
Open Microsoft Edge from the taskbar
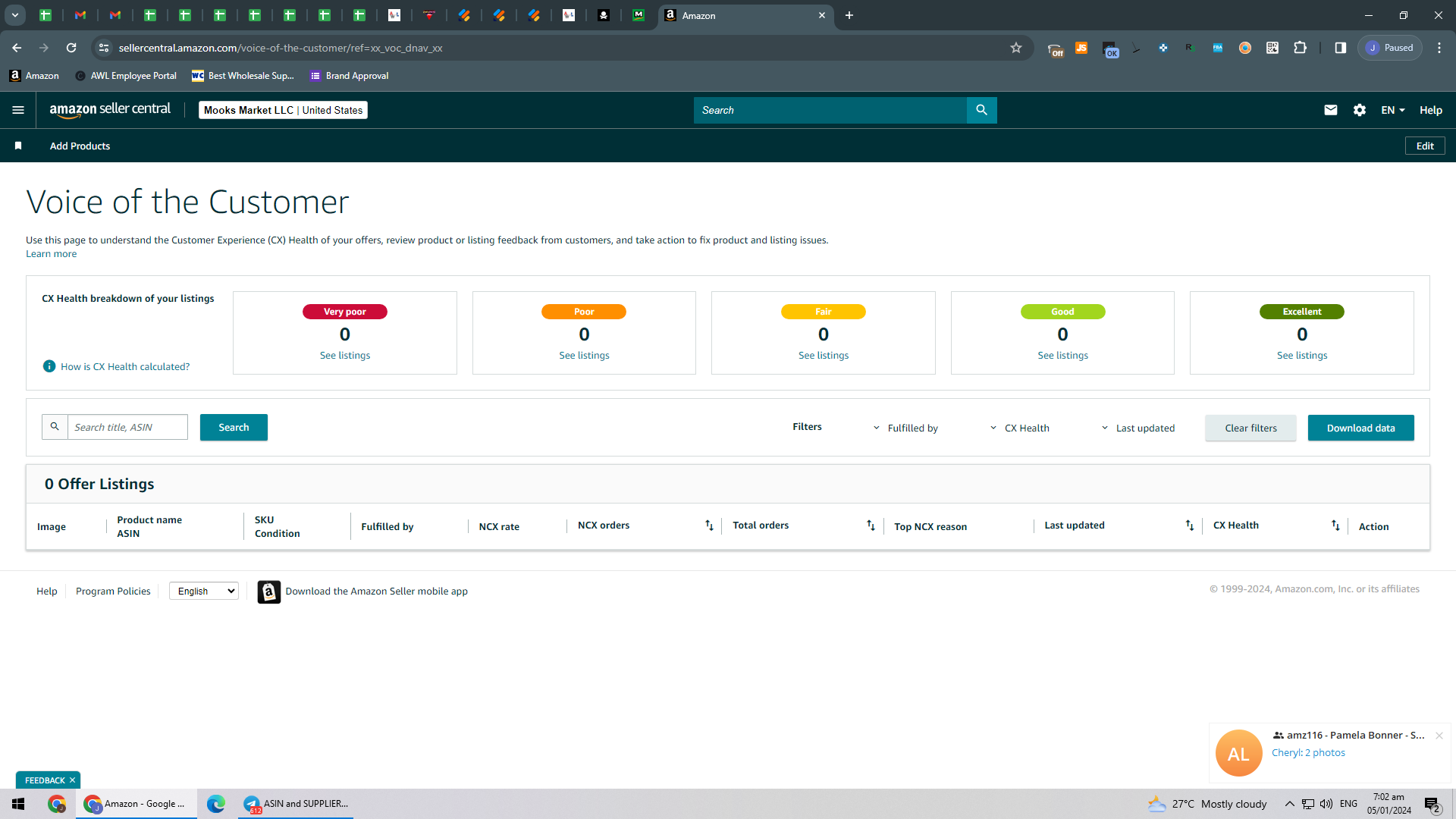(x=216, y=804)
